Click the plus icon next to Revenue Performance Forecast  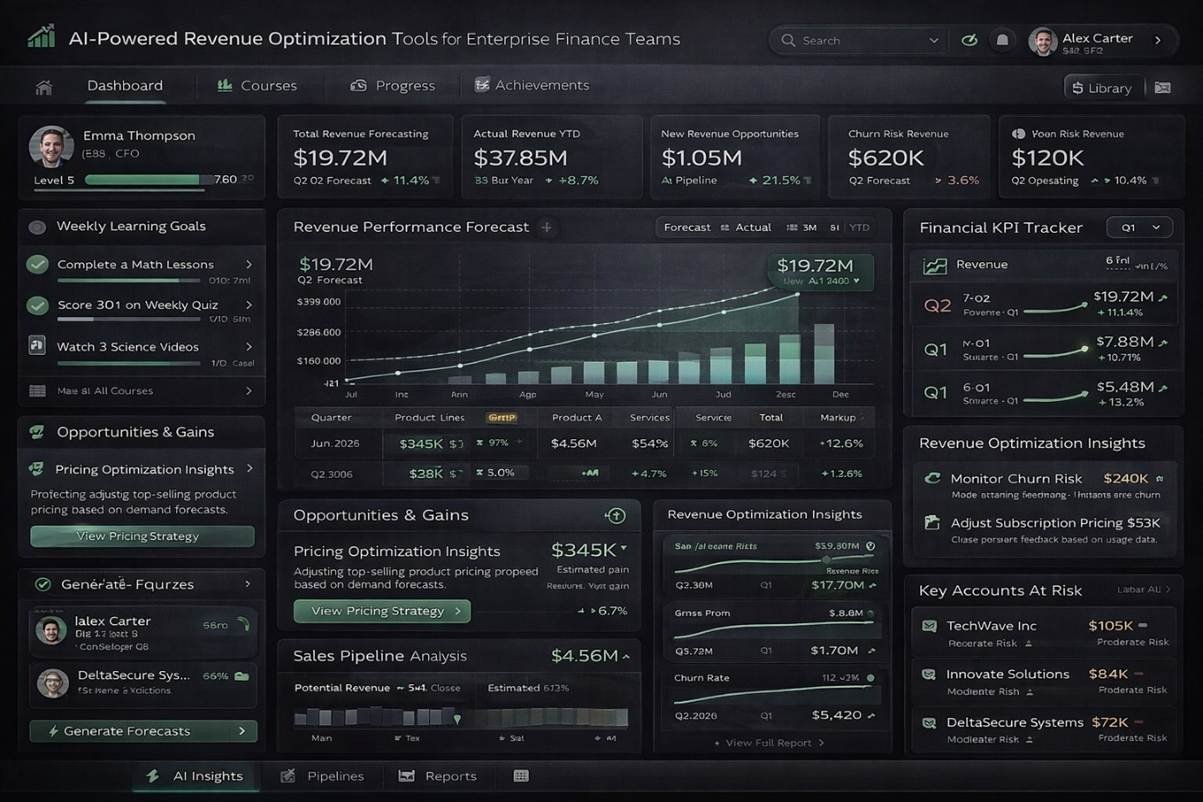(x=546, y=227)
